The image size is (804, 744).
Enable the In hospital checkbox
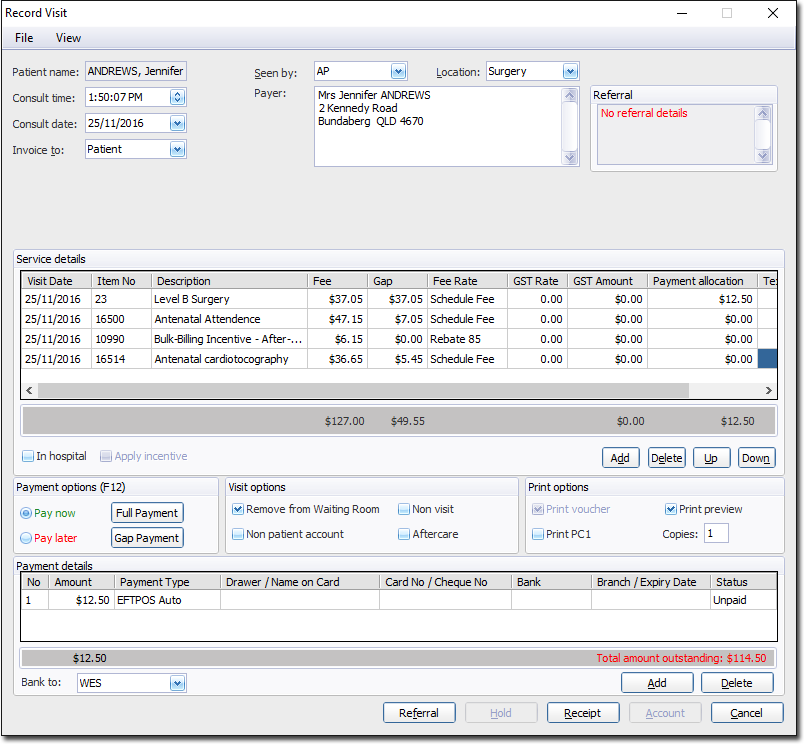pos(29,457)
